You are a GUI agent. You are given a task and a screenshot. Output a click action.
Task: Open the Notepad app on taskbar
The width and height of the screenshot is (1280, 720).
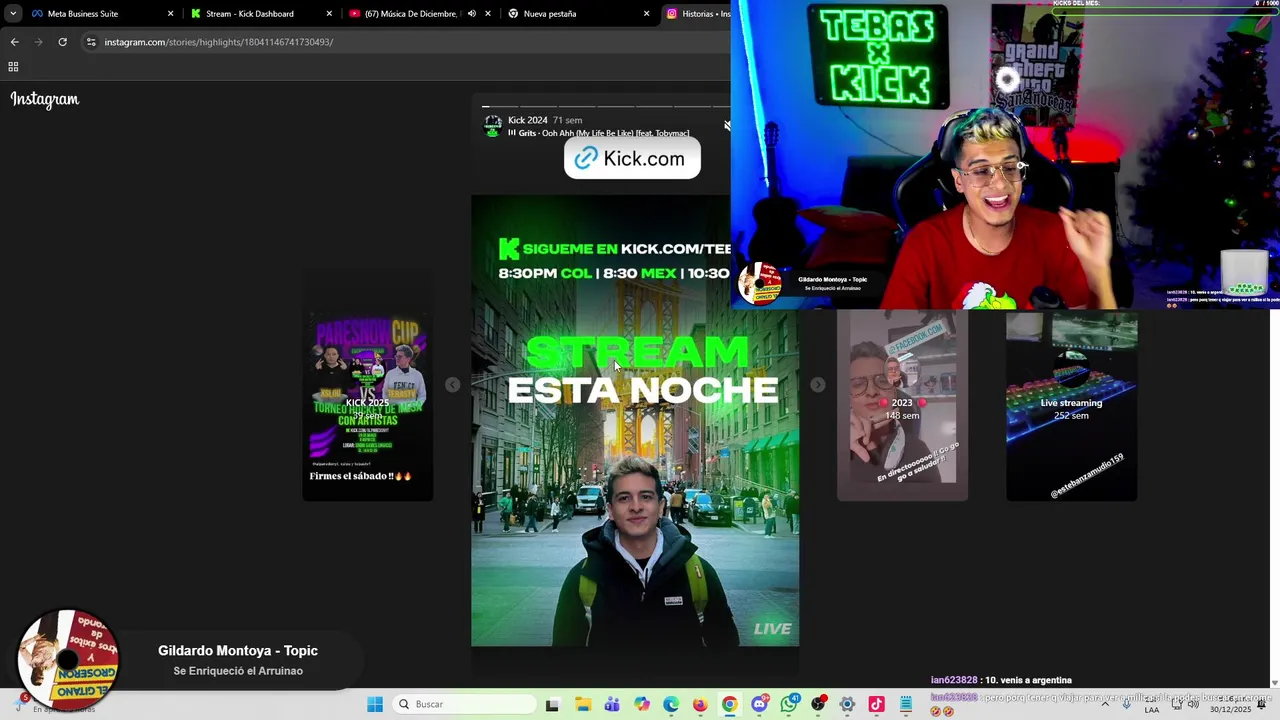[x=906, y=704]
